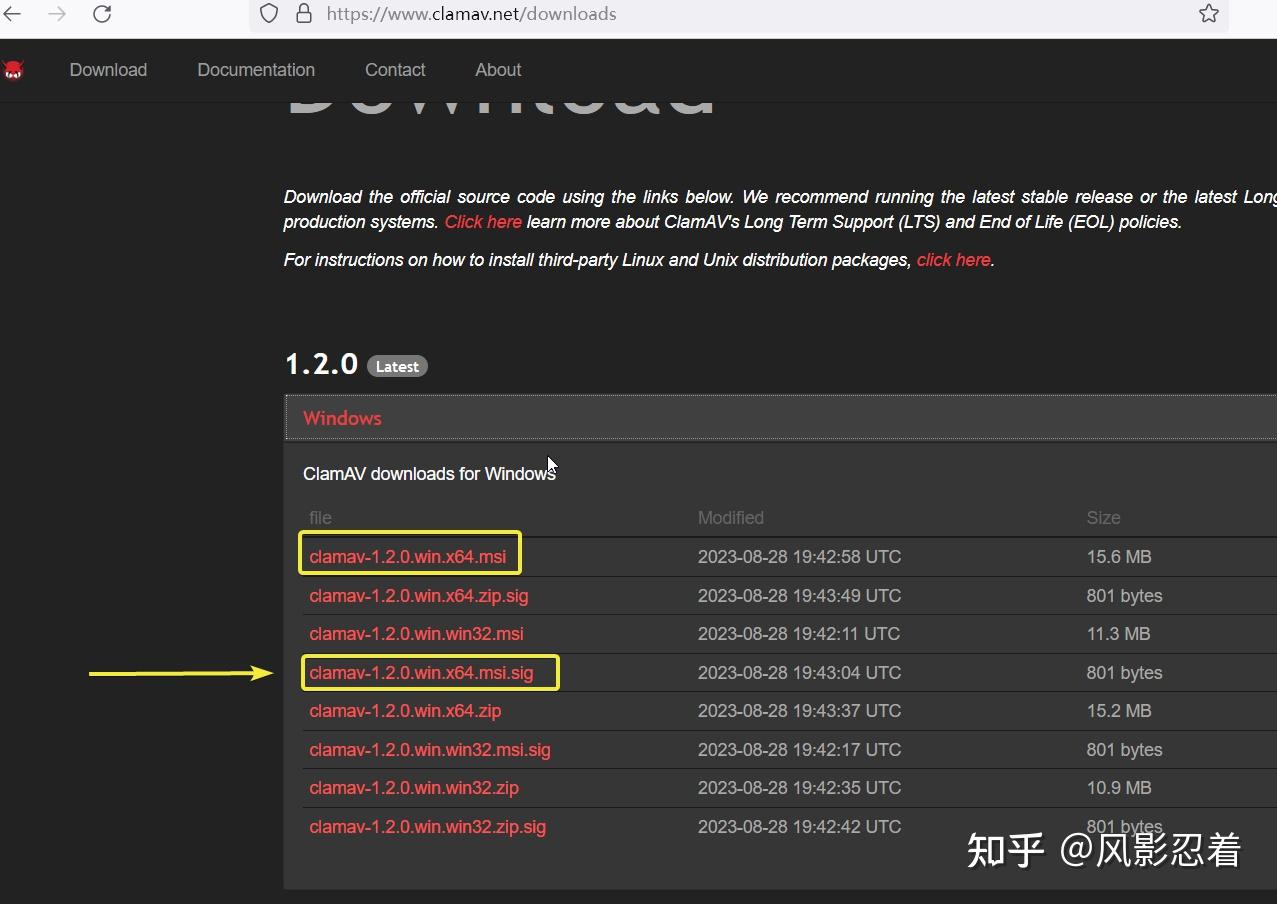This screenshot has height=904, width=1277.
Task: Download clamav-1.2.0.win.x64.zip
Action: 405,711
